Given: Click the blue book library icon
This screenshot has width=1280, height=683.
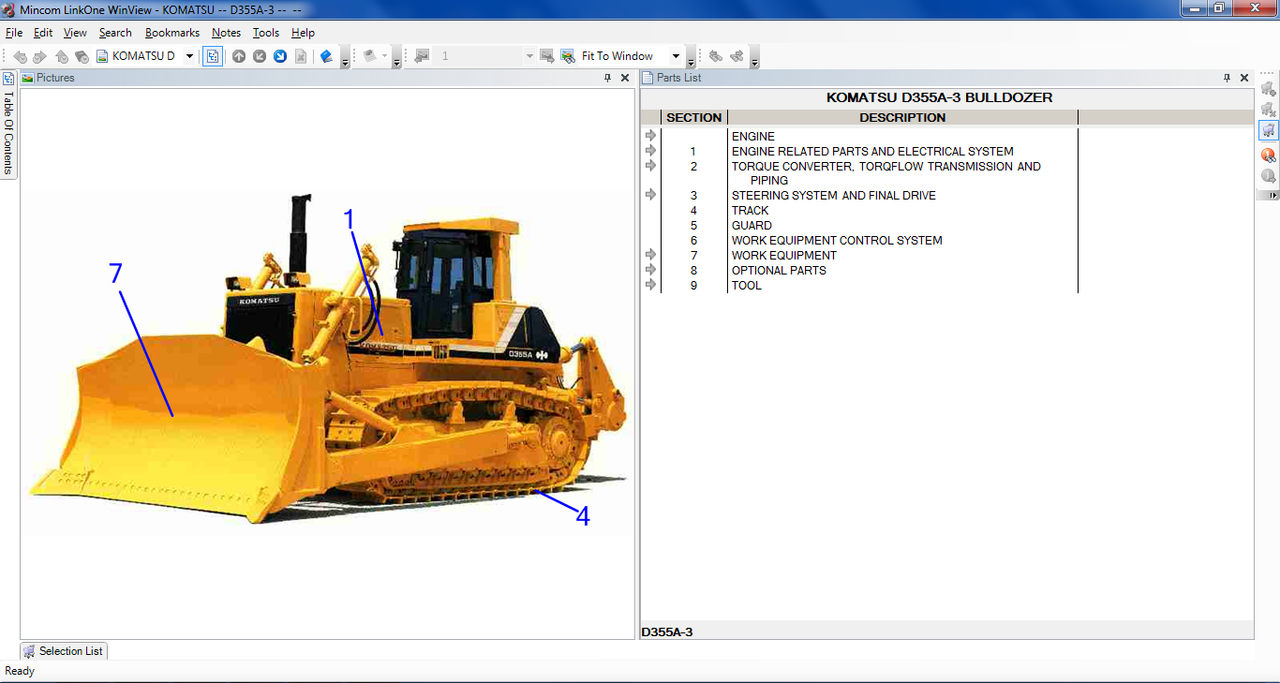Looking at the screenshot, I should point(326,56).
